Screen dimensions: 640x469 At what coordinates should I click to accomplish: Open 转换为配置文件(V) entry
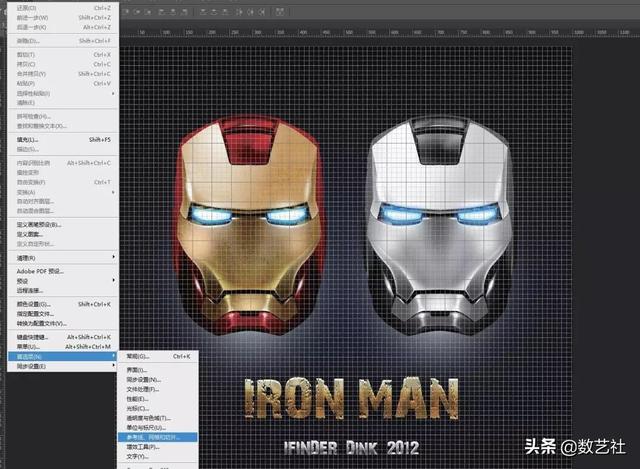tap(63, 323)
